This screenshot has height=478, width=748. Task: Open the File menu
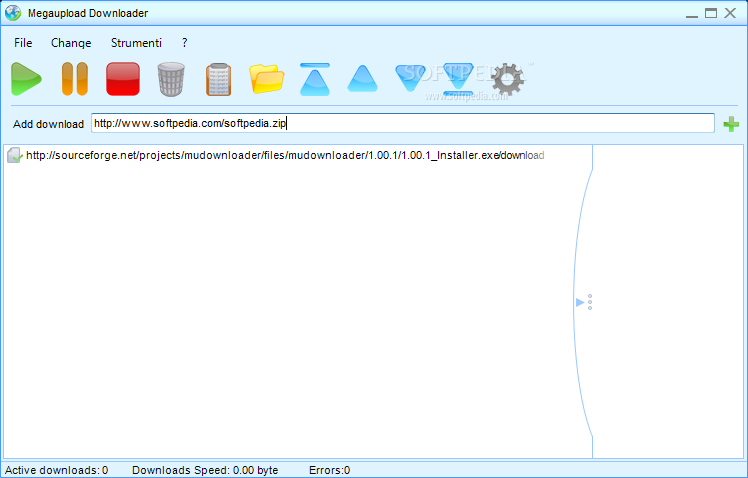(23, 43)
